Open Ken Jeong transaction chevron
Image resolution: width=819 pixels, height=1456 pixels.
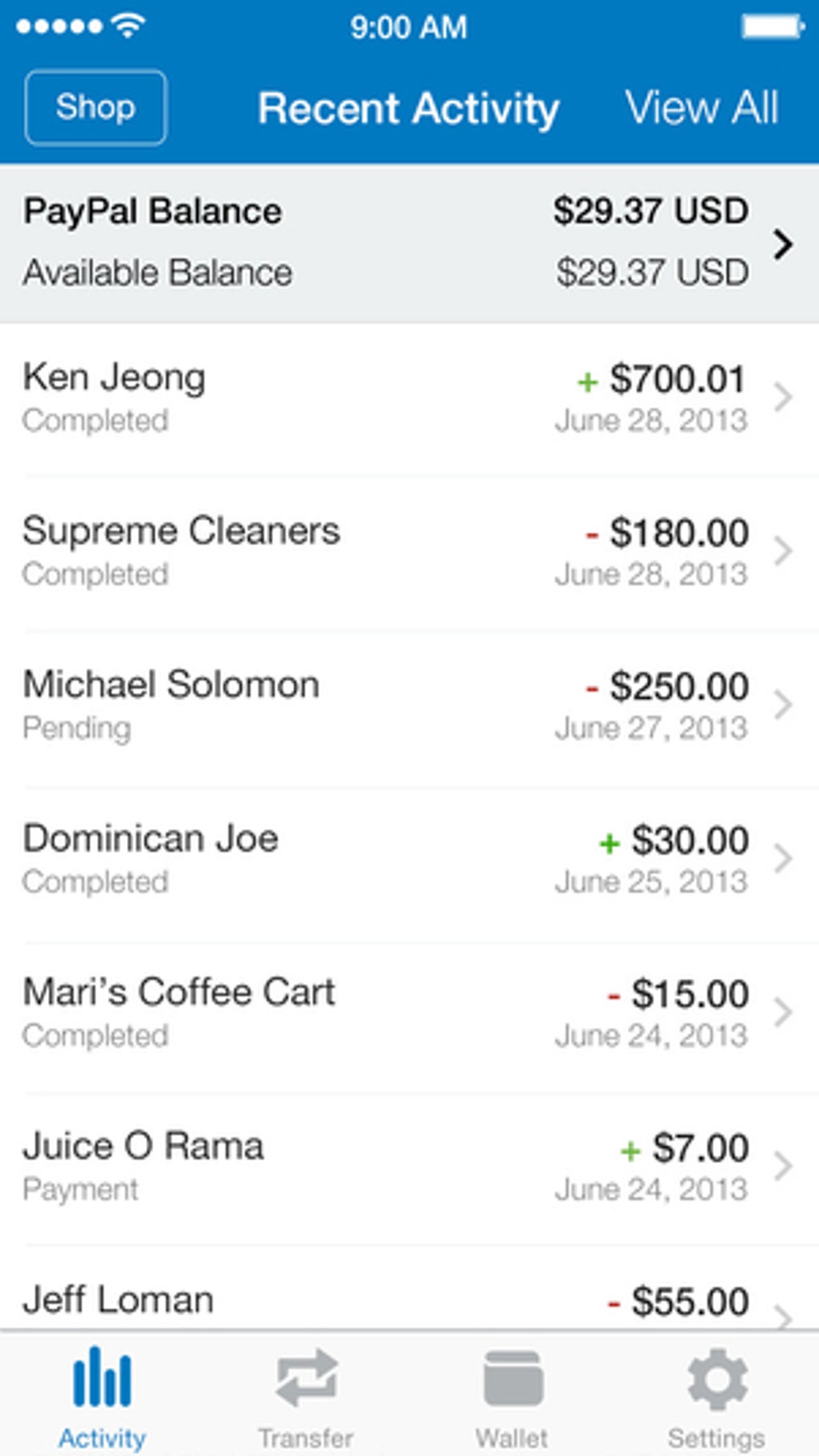coord(783,398)
